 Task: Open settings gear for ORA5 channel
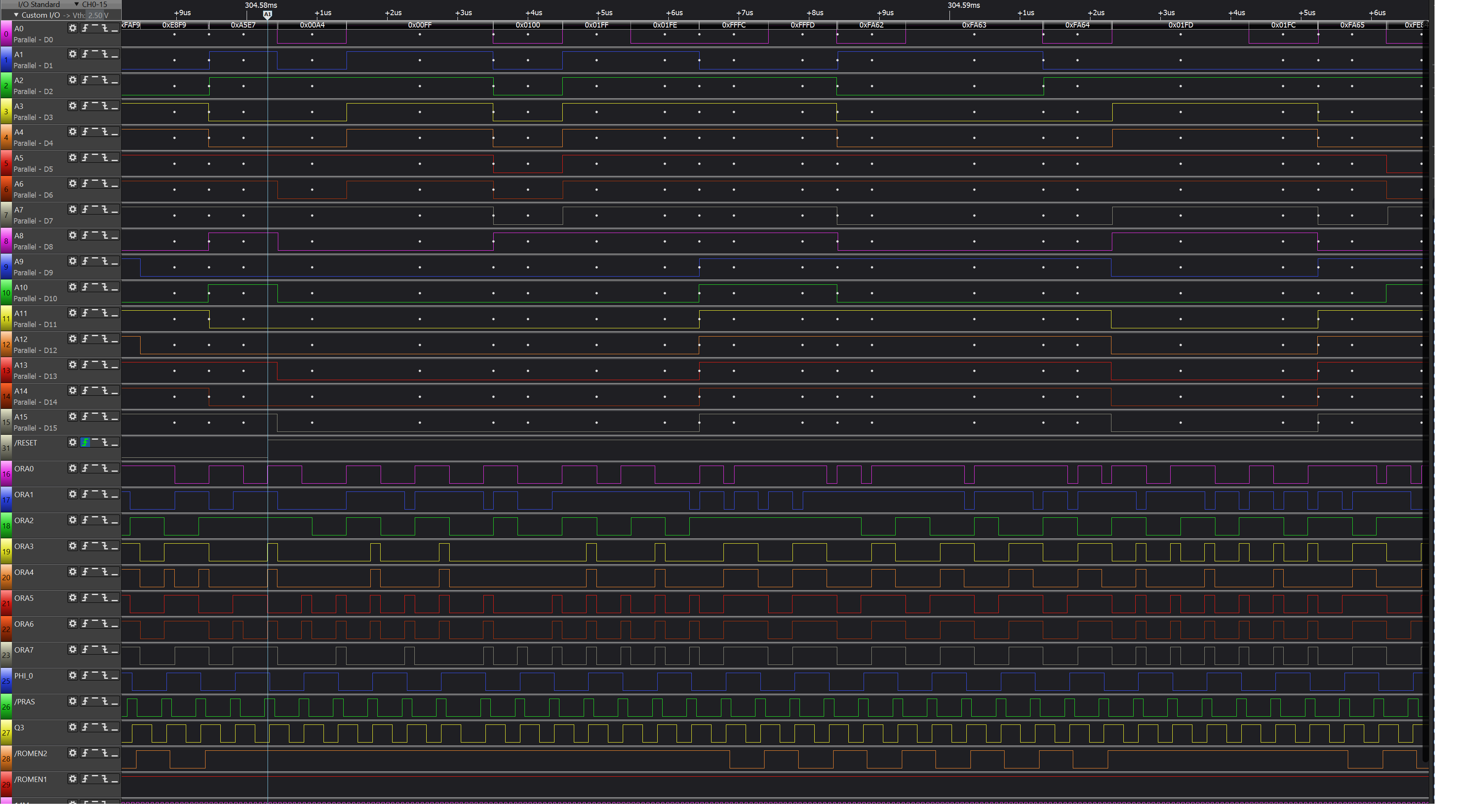[72, 598]
